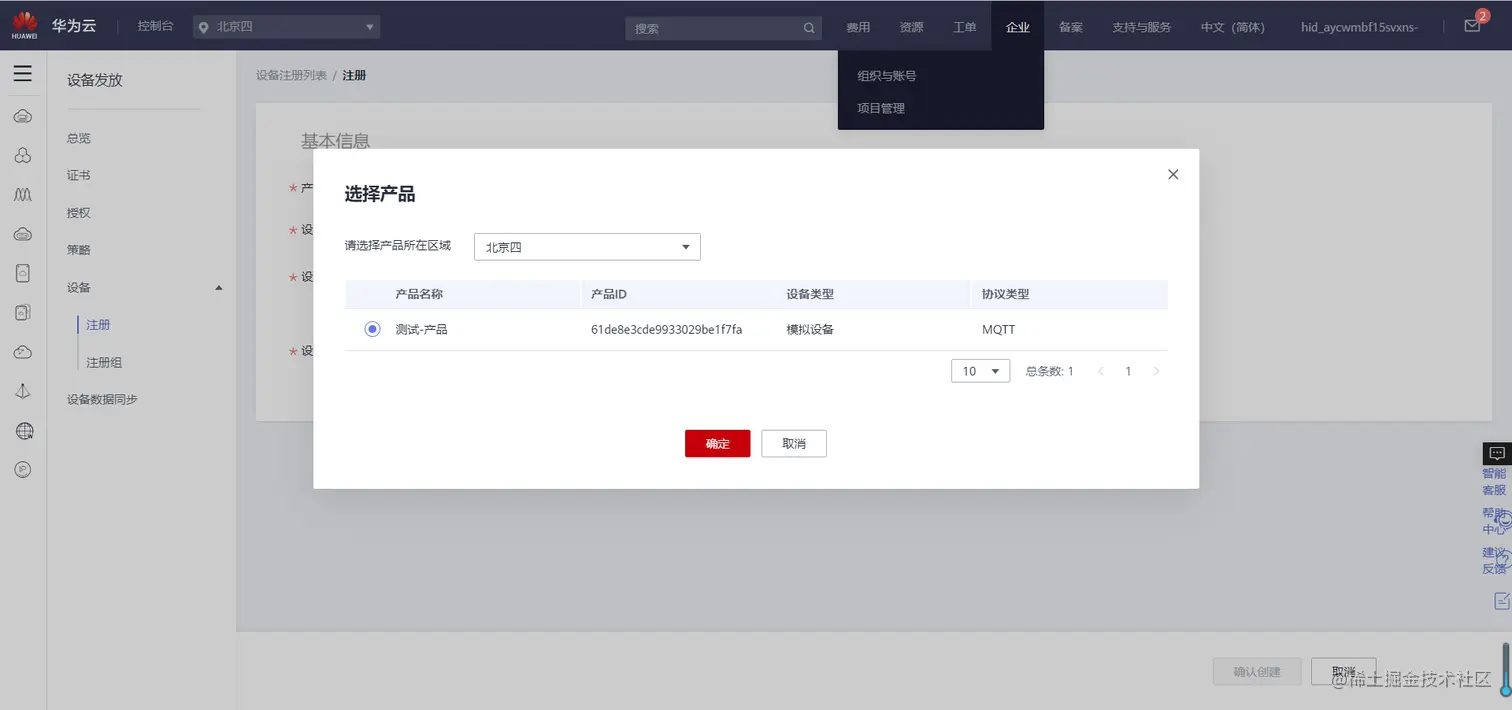Click the 产品名称 column header
Viewport: 1512px width, 710px height.
coord(419,294)
